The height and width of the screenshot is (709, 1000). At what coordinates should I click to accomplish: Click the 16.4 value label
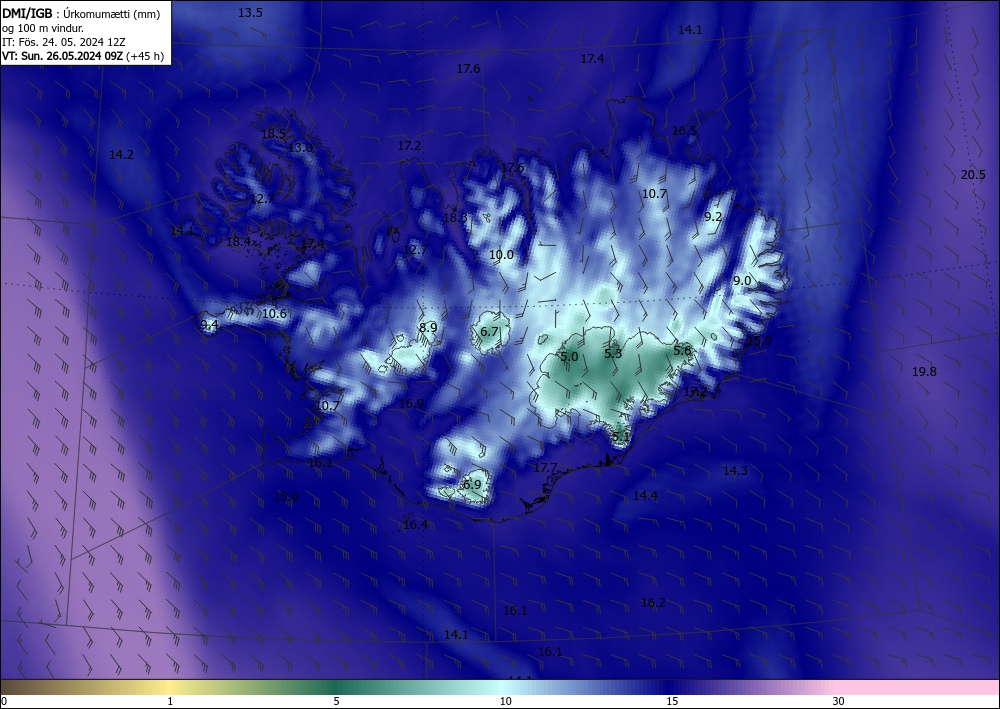point(415,525)
